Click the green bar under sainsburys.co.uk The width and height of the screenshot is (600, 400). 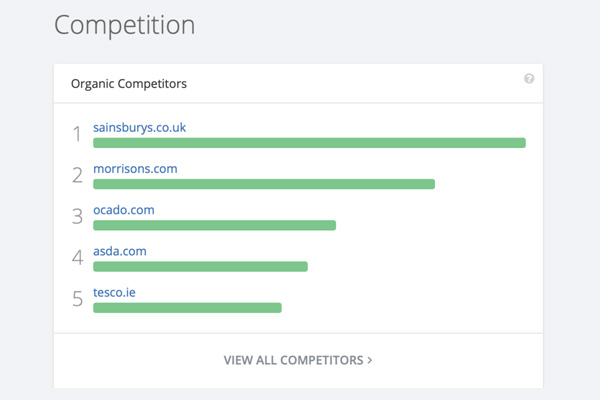pos(309,143)
